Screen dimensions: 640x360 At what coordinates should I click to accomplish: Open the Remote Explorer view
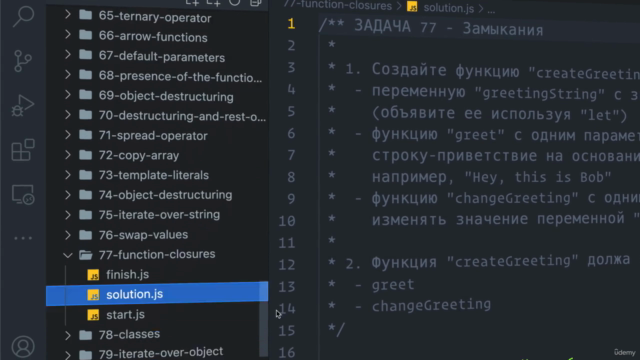23,194
